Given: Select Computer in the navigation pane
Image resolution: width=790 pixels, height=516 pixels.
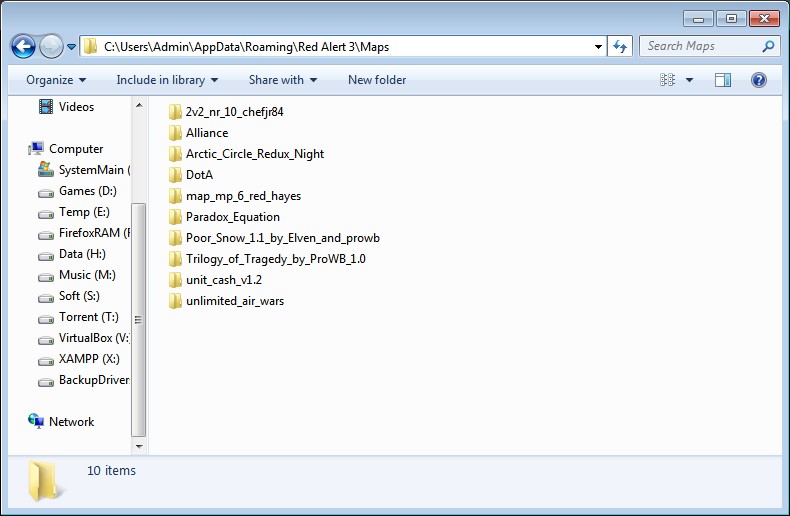Looking at the screenshot, I should click(76, 149).
